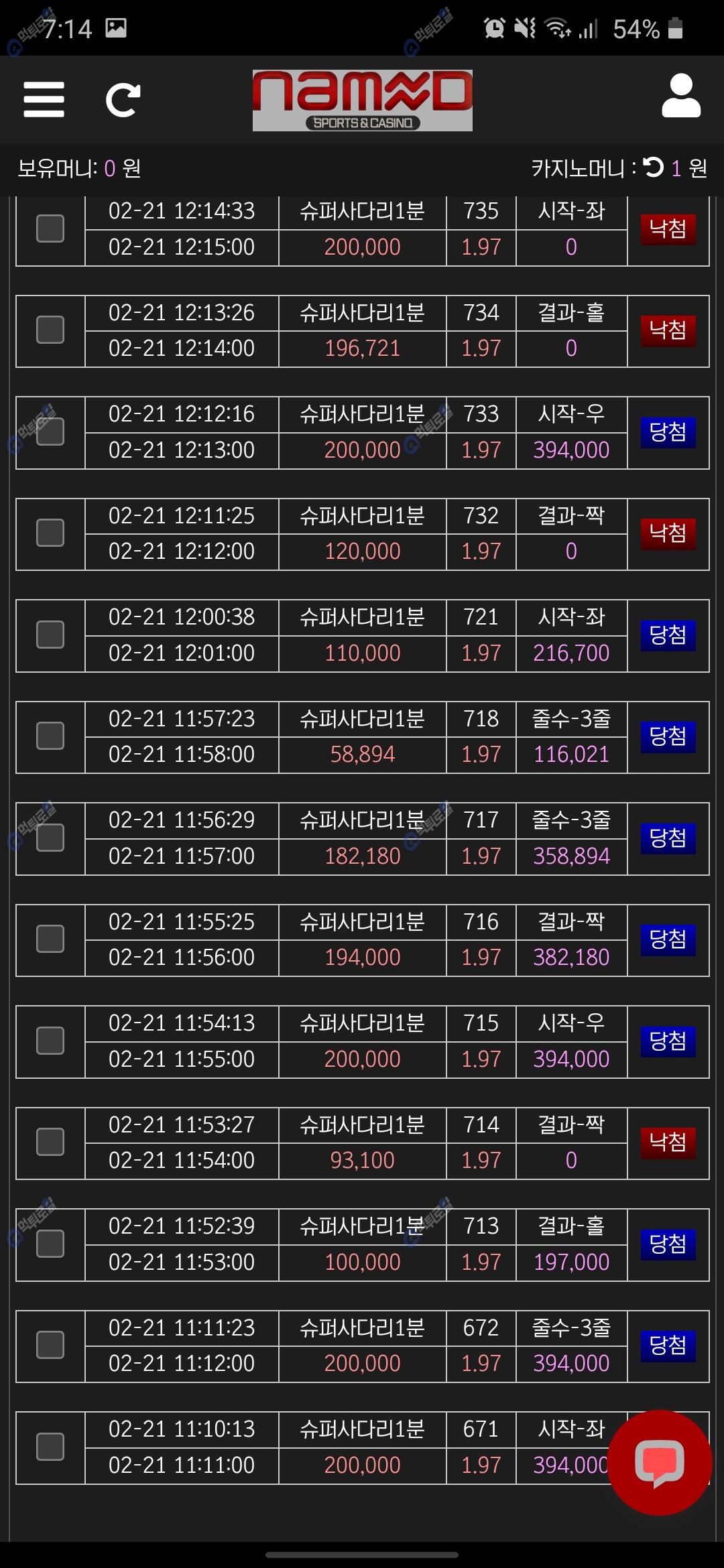Tap the casino money refresh arrow
724x1568 pixels.
click(653, 167)
